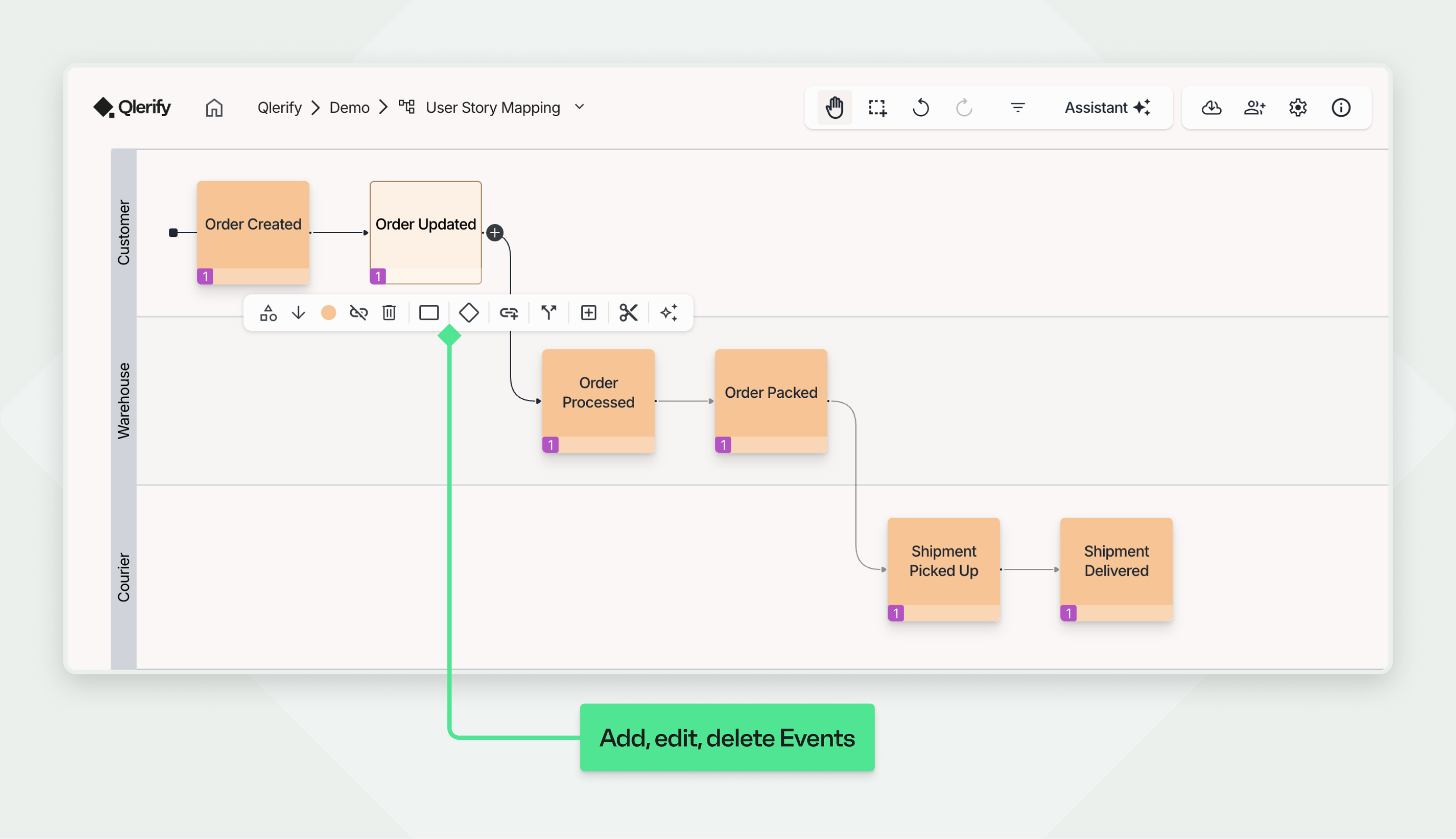Delete event with trash icon
Viewport: 1456px width, 839px height.
point(389,313)
